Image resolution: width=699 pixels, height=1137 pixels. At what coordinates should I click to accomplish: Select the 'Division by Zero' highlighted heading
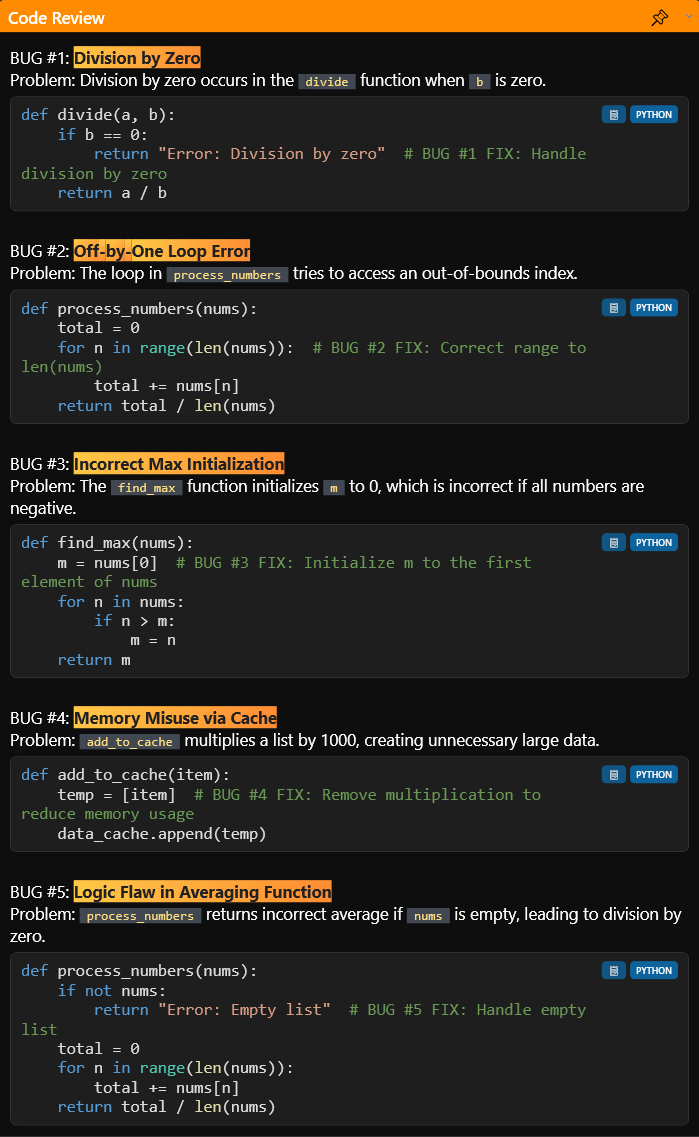(137, 58)
